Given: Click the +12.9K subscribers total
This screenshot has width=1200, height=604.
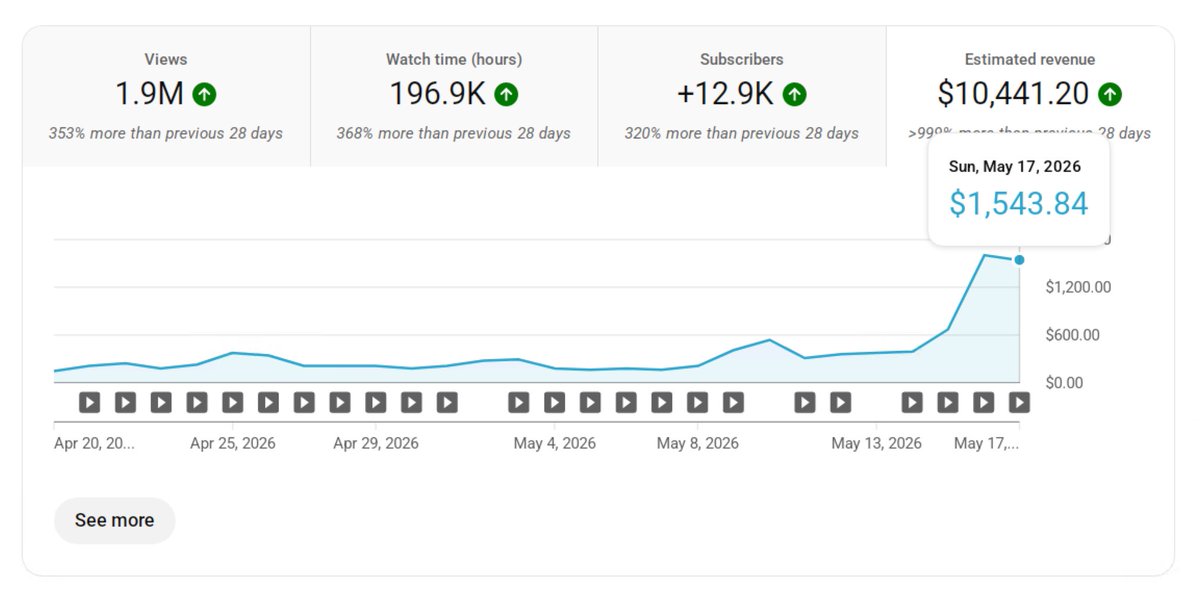Looking at the screenshot, I should [726, 94].
